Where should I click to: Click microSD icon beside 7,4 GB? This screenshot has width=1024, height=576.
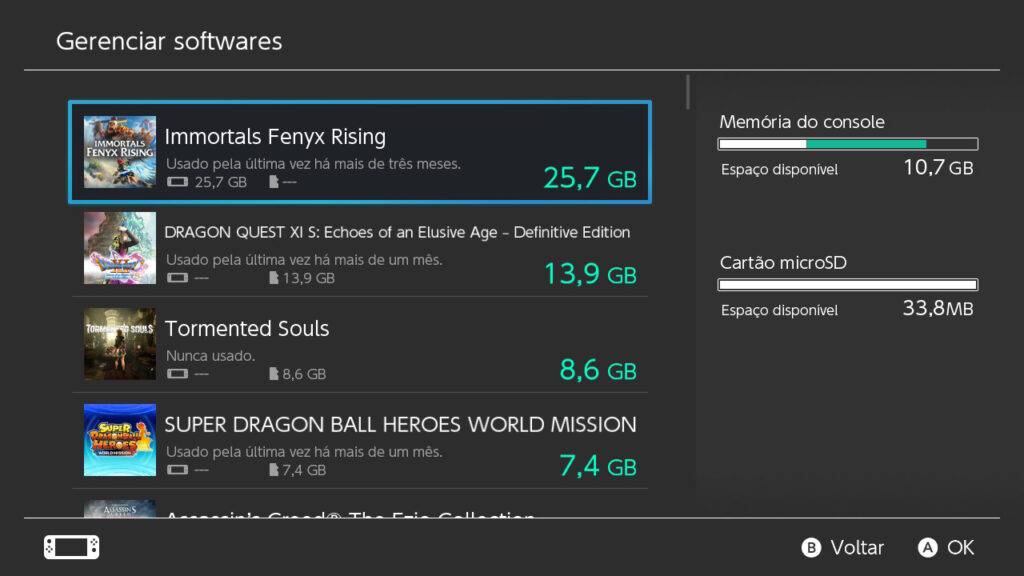(x=274, y=470)
